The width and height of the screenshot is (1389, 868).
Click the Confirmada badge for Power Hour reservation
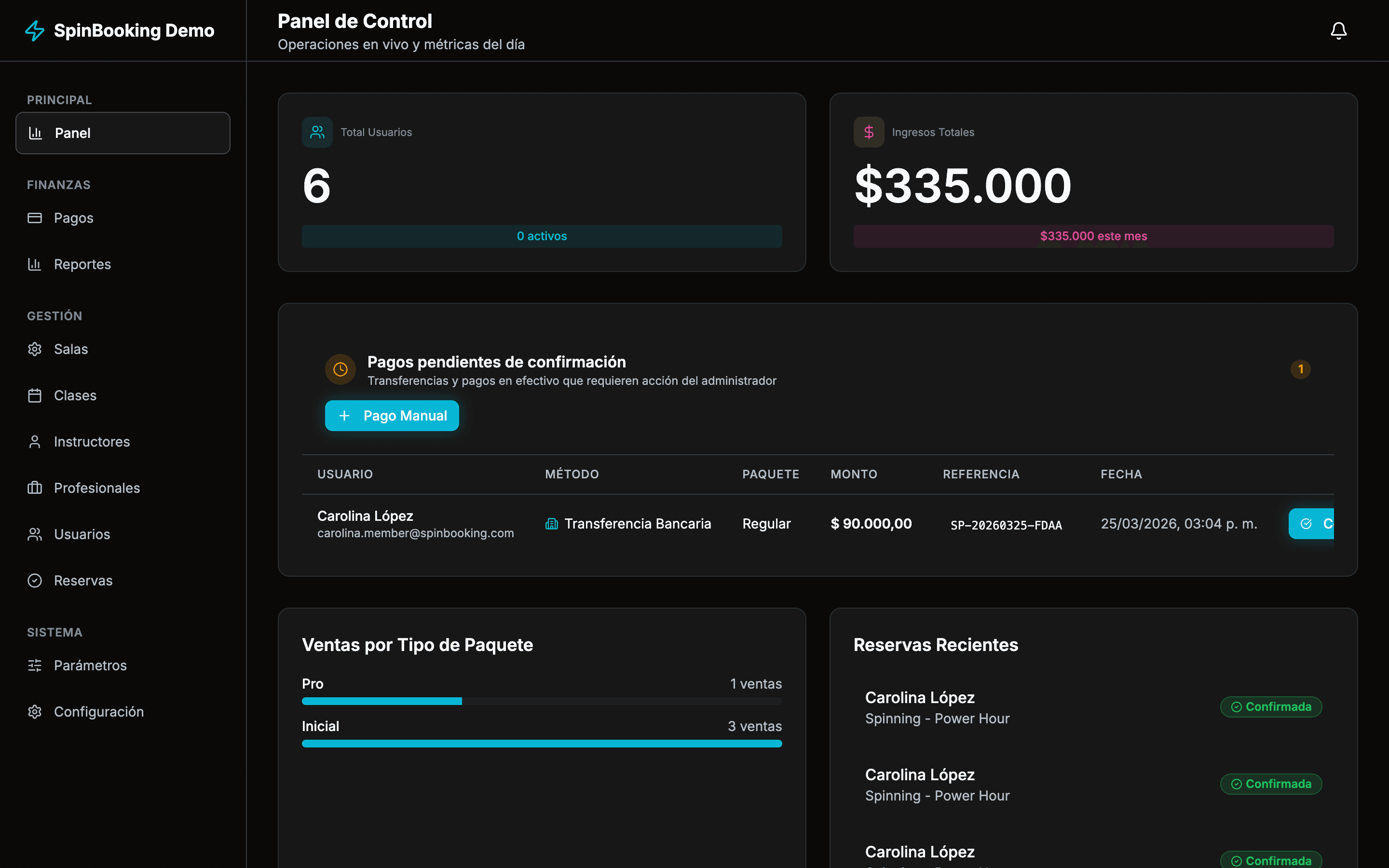tap(1271, 706)
